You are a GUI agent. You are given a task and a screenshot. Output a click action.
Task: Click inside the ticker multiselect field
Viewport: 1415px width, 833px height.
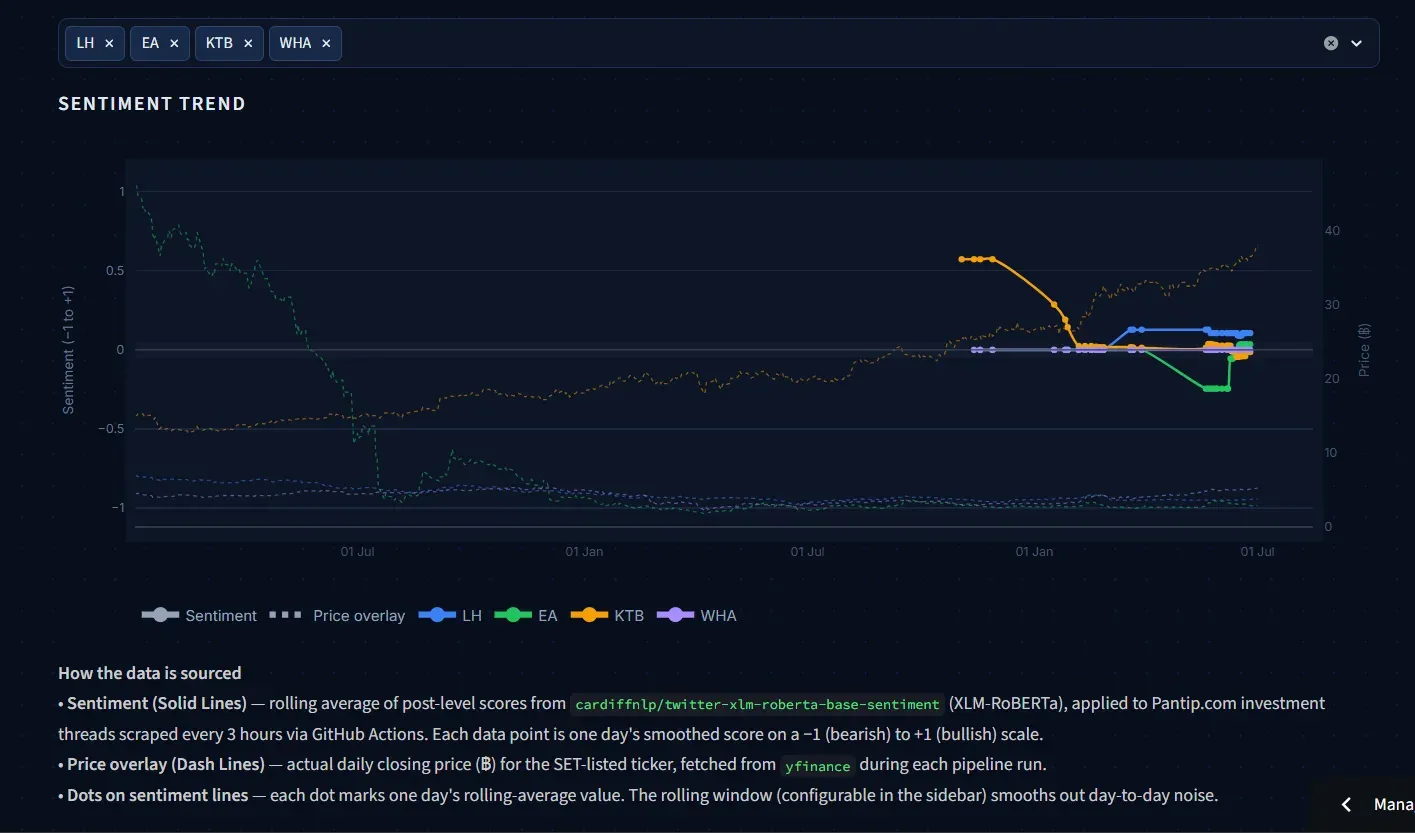pos(718,43)
